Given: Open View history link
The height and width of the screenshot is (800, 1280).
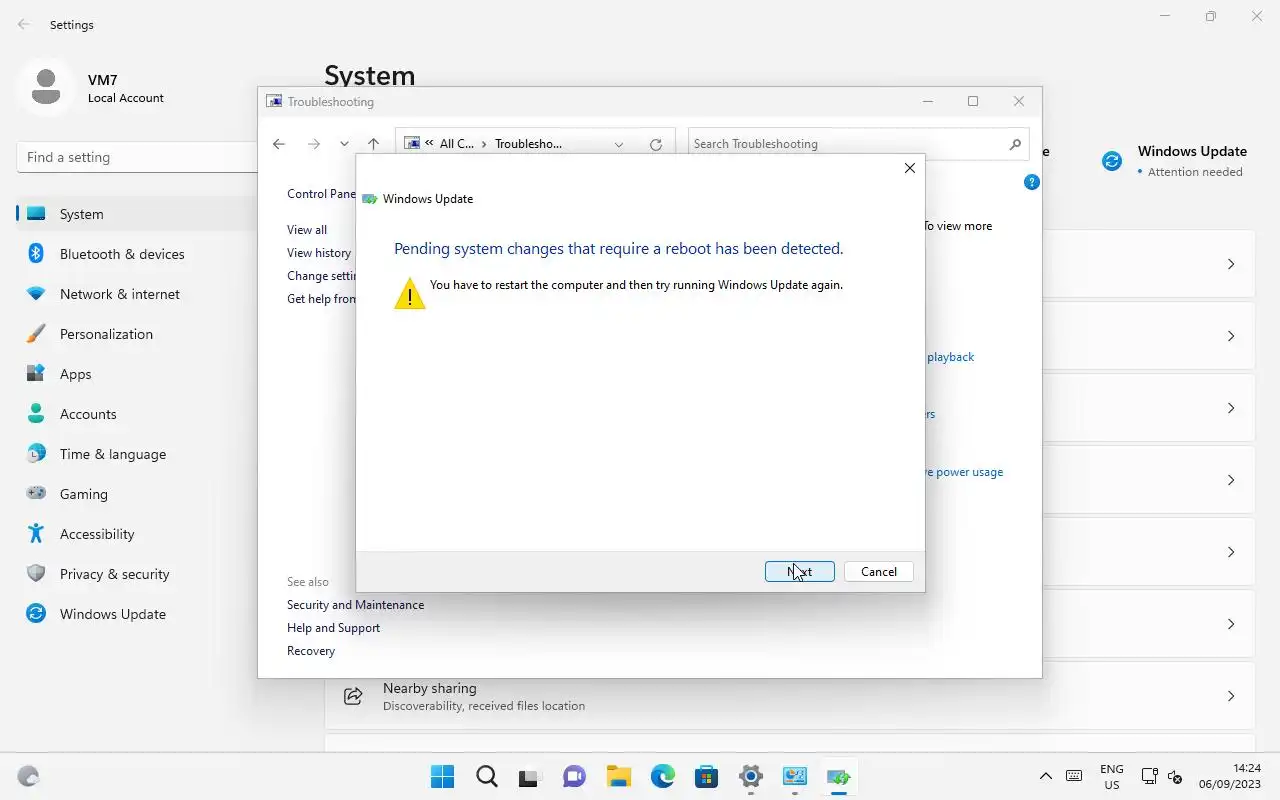Looking at the screenshot, I should pos(319,253).
